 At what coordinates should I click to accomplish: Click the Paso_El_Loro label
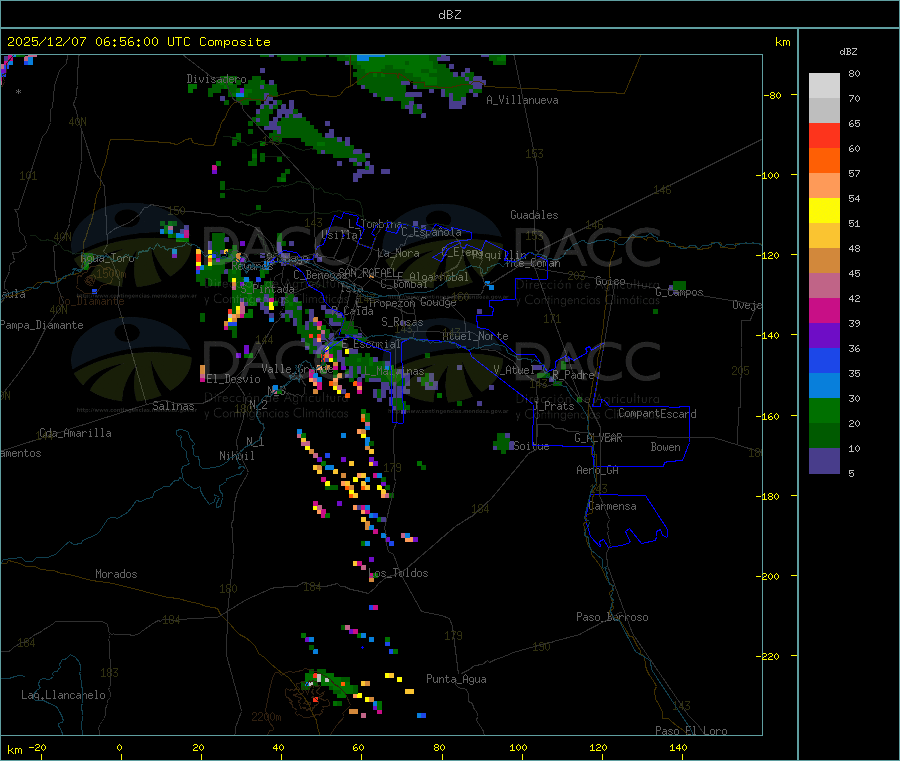[x=691, y=731]
